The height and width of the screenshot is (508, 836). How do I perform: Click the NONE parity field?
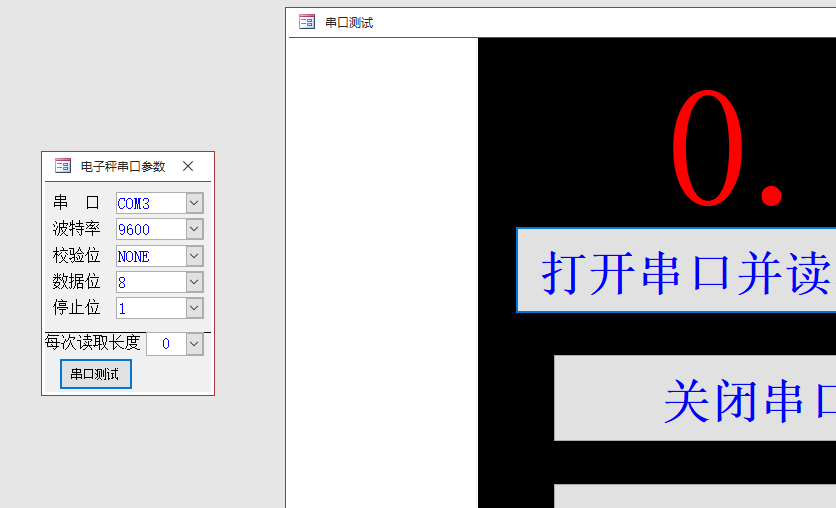[x=151, y=256]
